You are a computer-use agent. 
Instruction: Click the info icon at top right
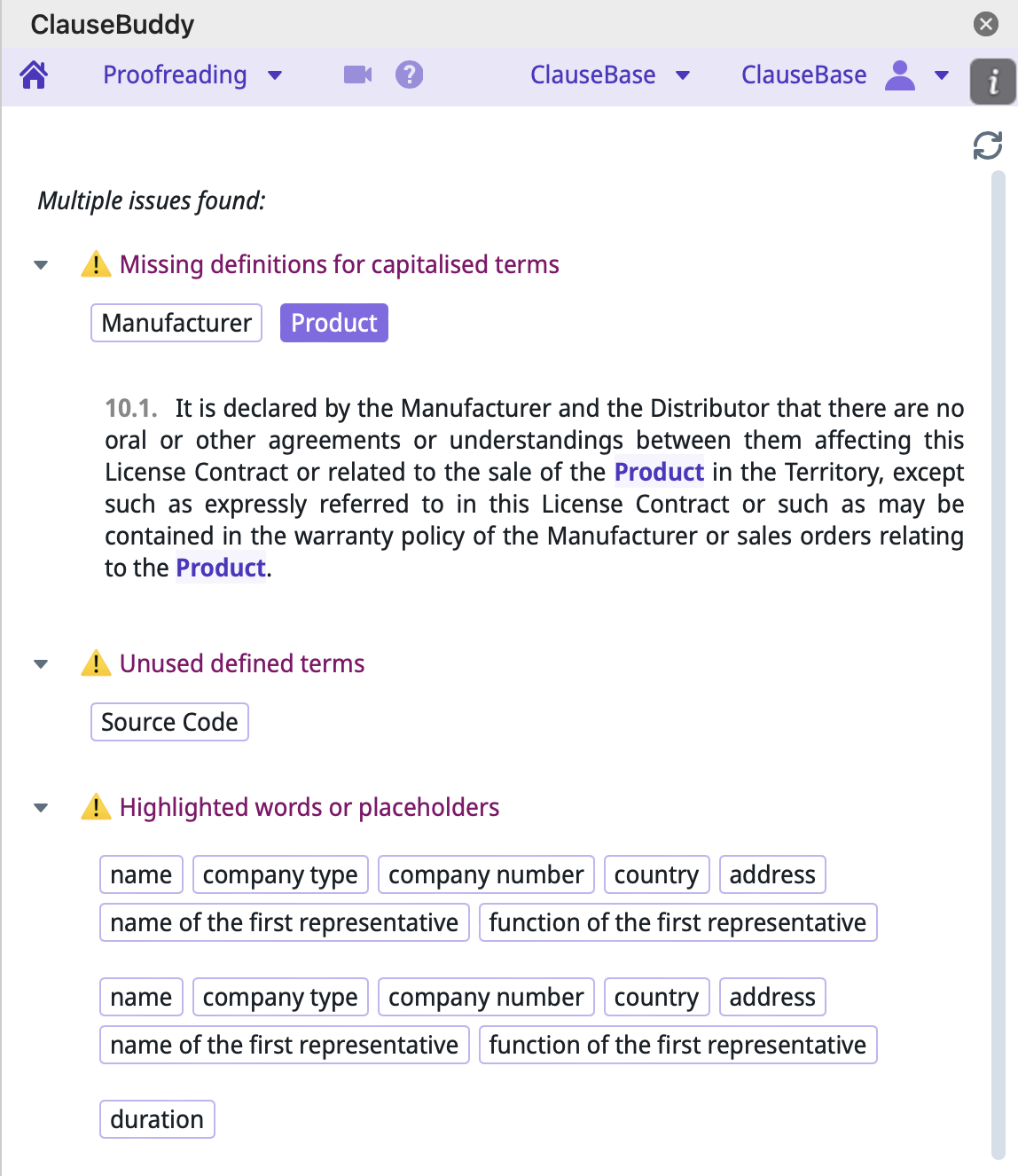pos(992,80)
